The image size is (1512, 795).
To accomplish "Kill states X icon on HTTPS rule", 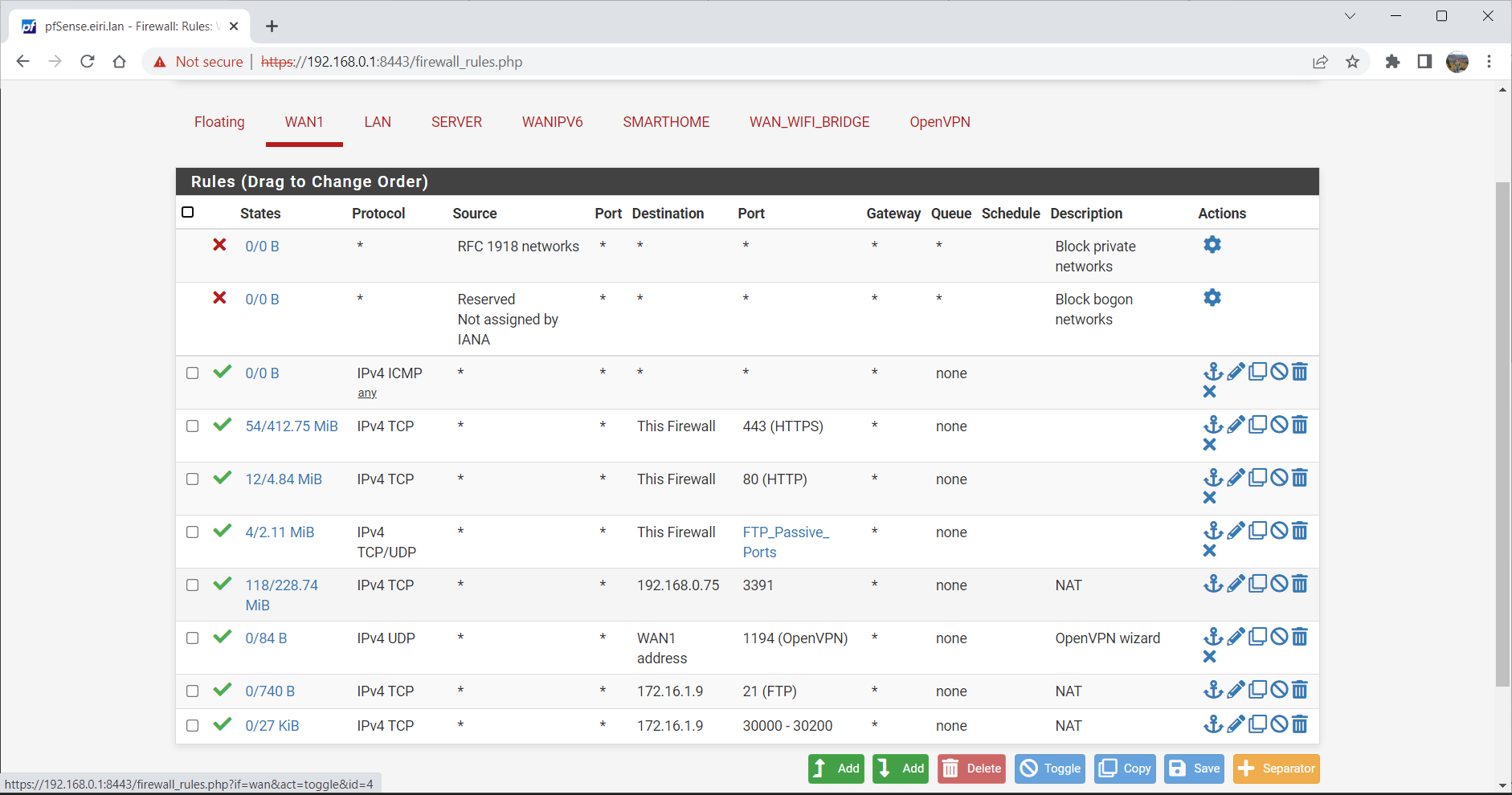I will (1209, 444).
